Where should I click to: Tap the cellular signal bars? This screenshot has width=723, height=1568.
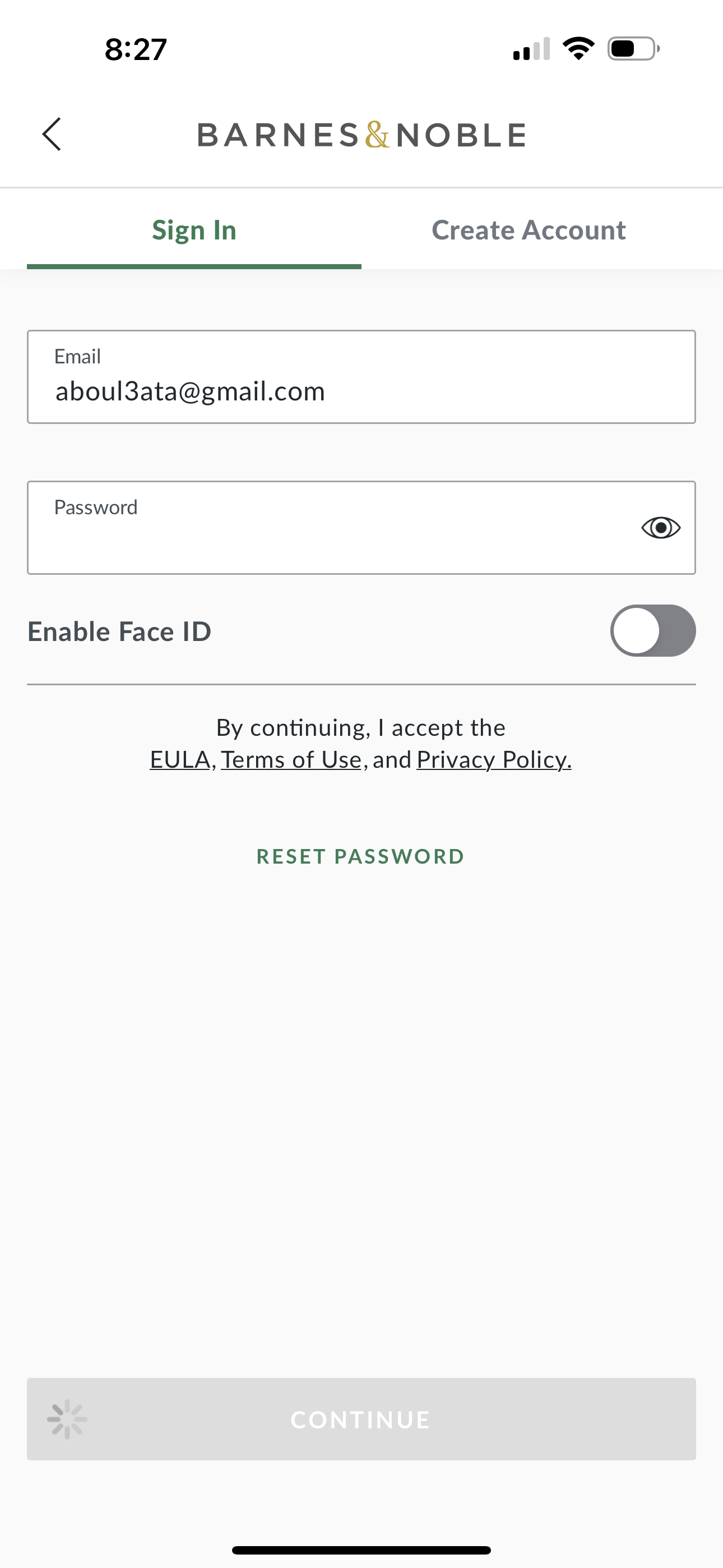pyautogui.click(x=531, y=49)
